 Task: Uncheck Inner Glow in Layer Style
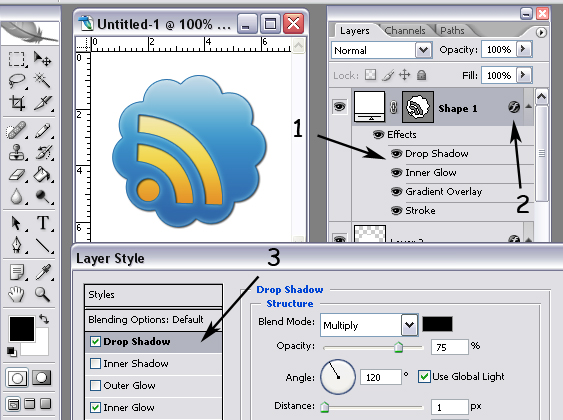tap(95, 407)
